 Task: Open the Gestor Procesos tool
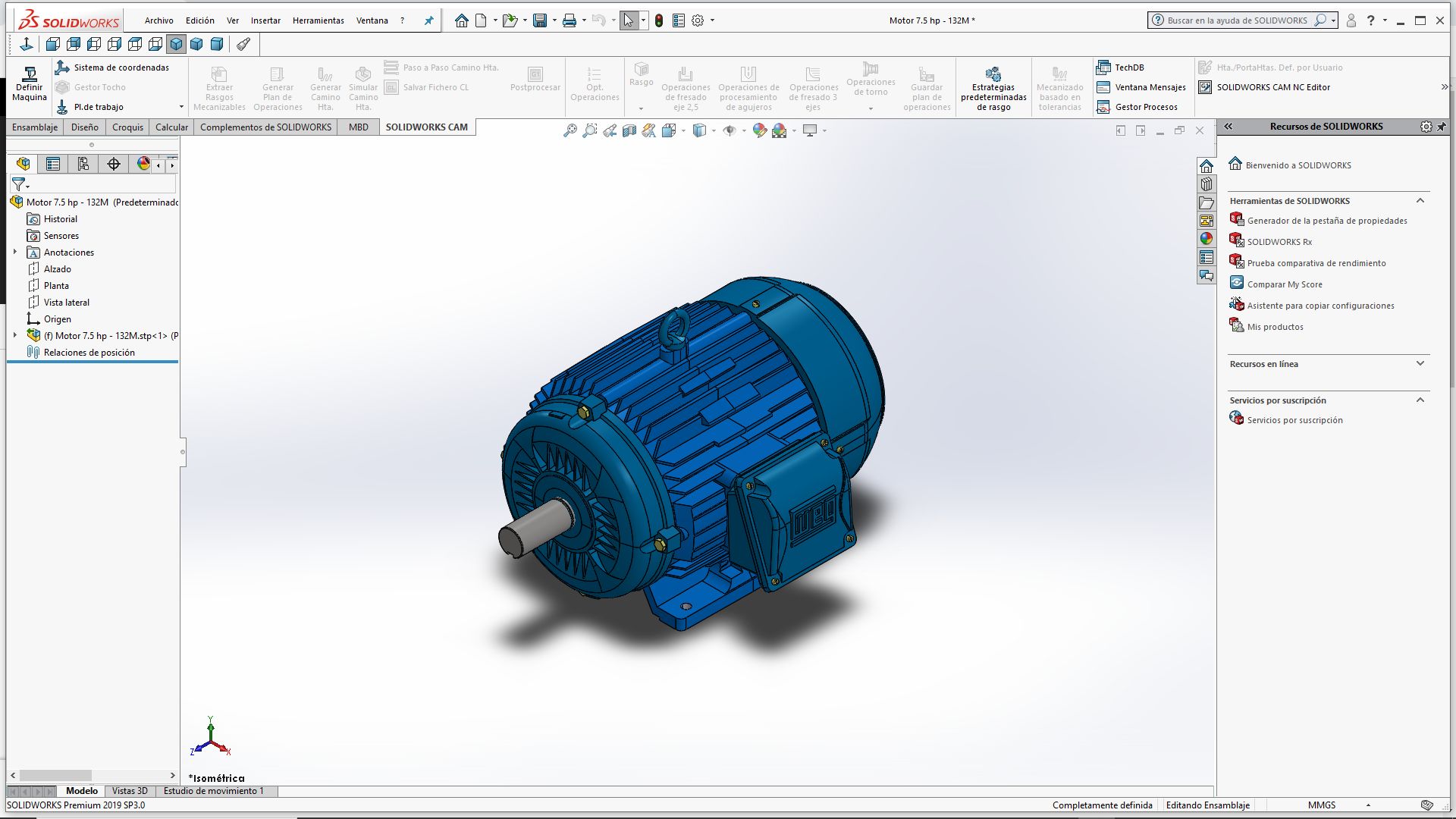[1145, 107]
